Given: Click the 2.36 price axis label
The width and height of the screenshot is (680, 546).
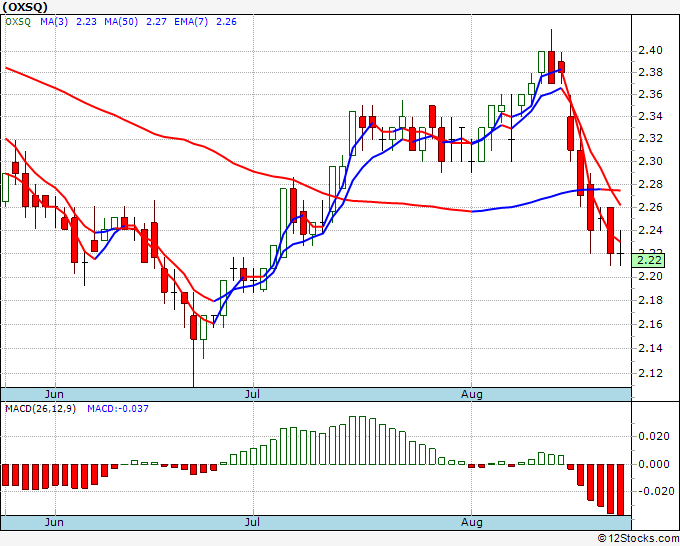Looking at the screenshot, I should coord(651,94).
